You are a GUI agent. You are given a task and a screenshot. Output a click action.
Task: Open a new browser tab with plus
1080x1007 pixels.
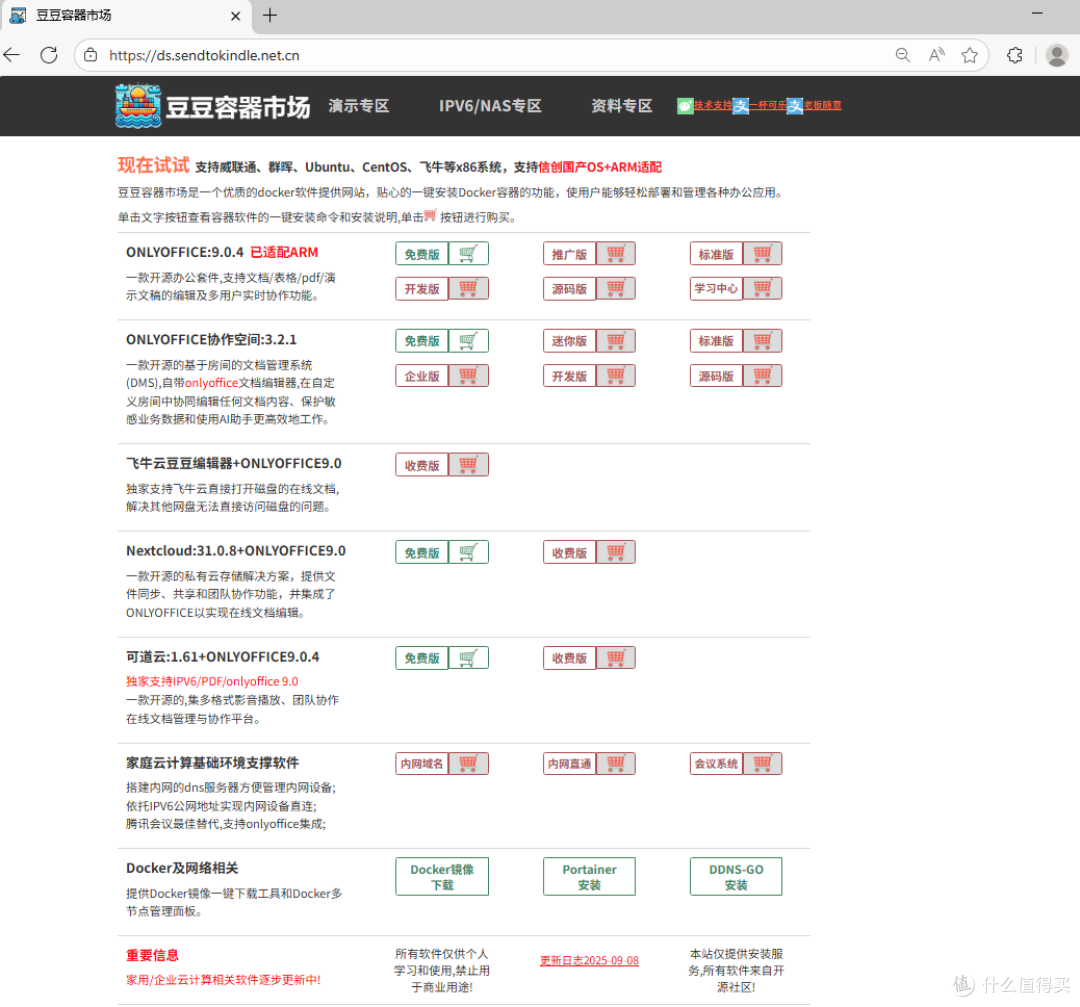tap(270, 15)
